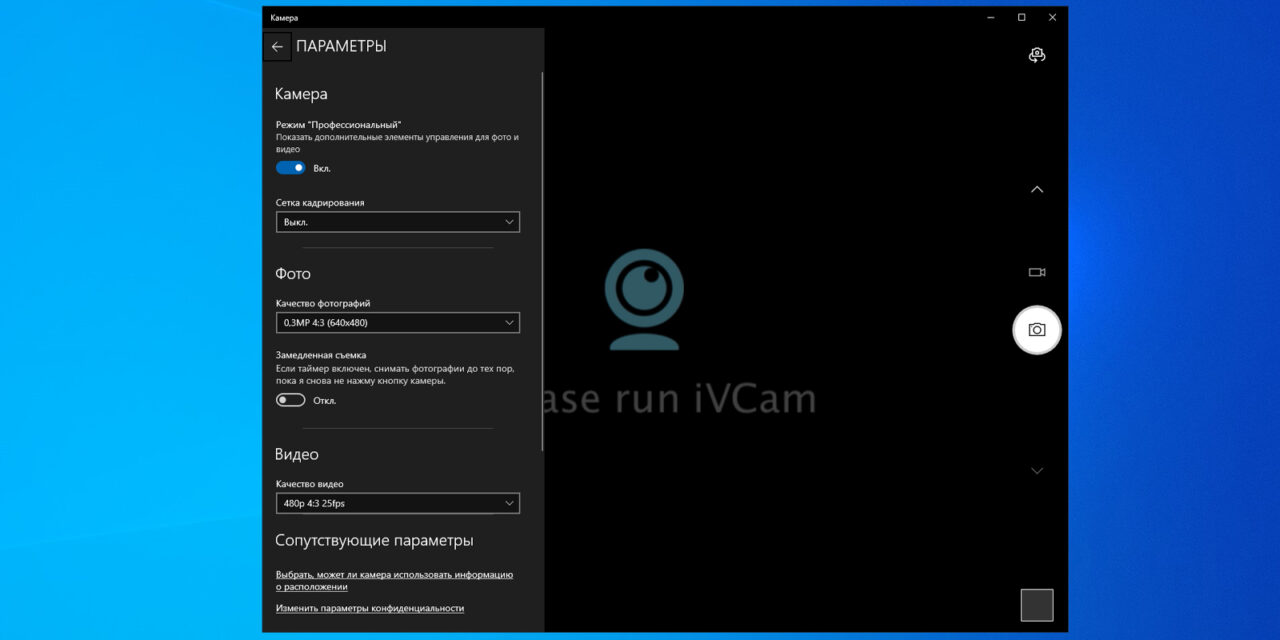The height and width of the screenshot is (640, 1280).
Task: Click the settings panel vertical scrollbar
Action: 543,260
